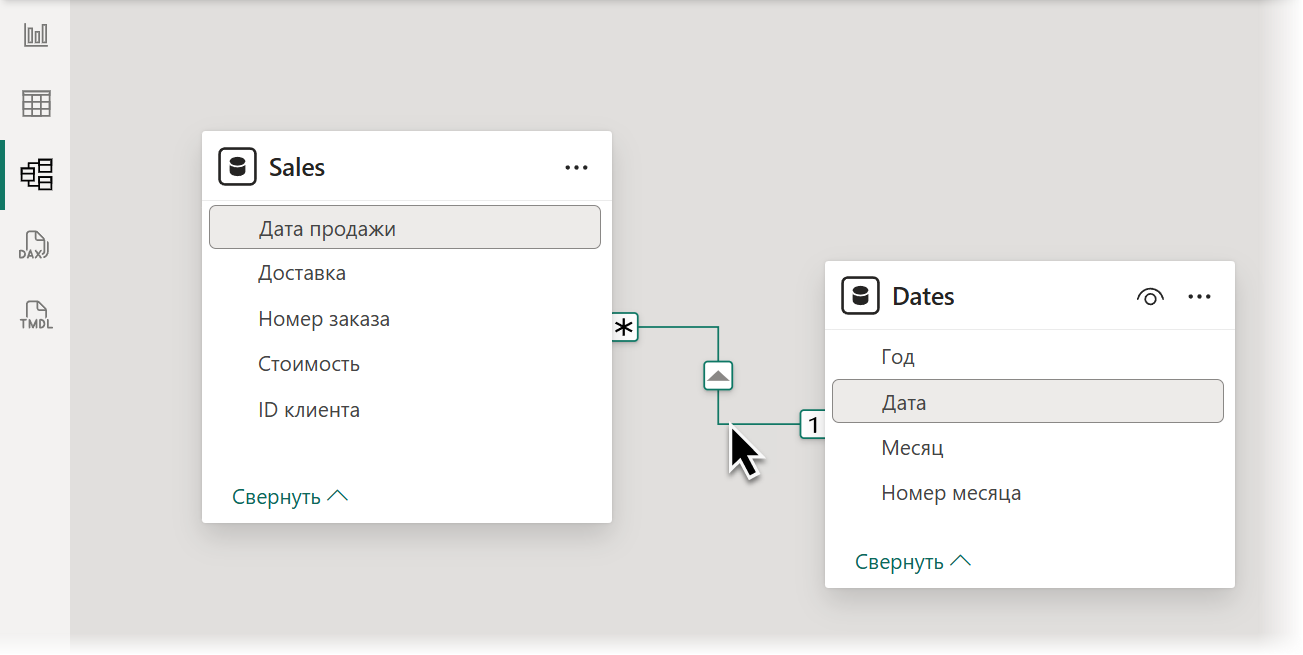Select the Год field in Dates
Screen dimensions: 1303x655
point(898,357)
